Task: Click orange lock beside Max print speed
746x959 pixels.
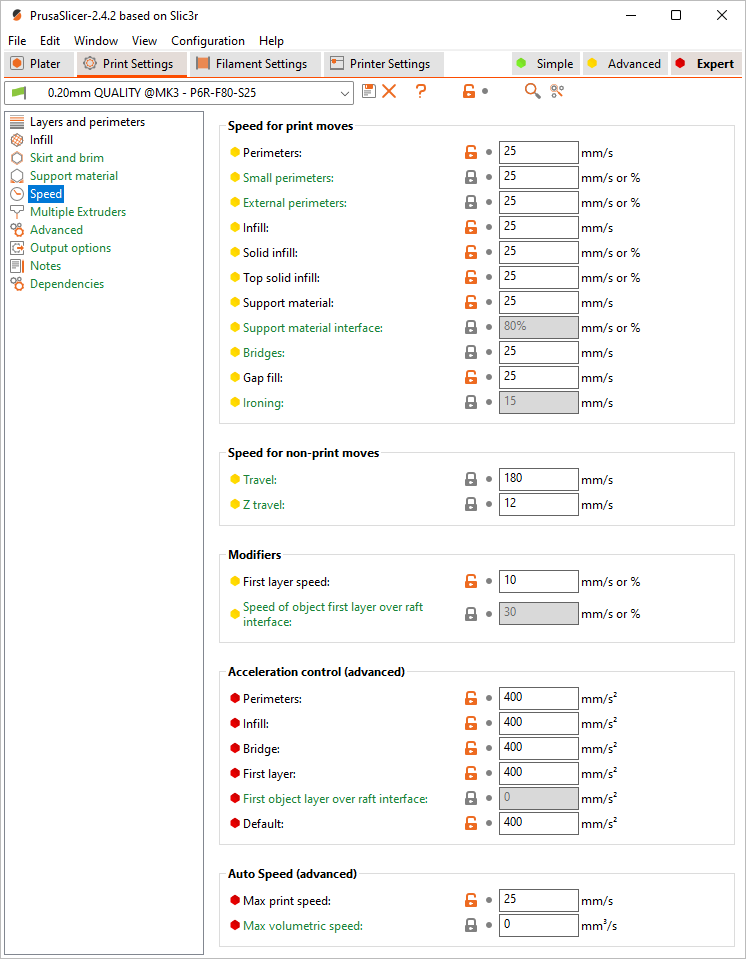Action: (471, 900)
